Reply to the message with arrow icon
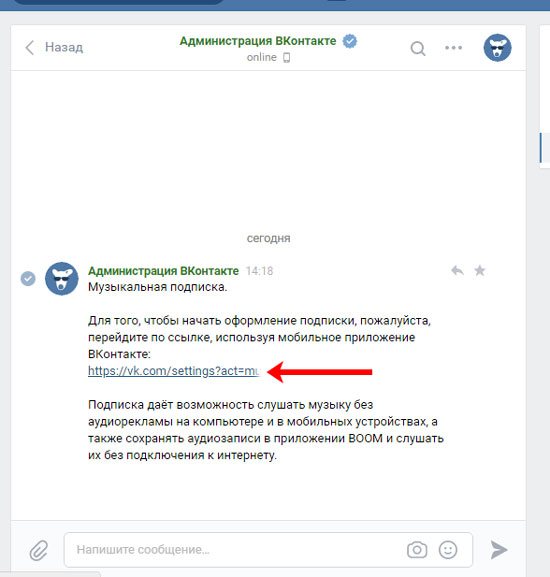Viewport: 550px width, 577px height. click(457, 270)
